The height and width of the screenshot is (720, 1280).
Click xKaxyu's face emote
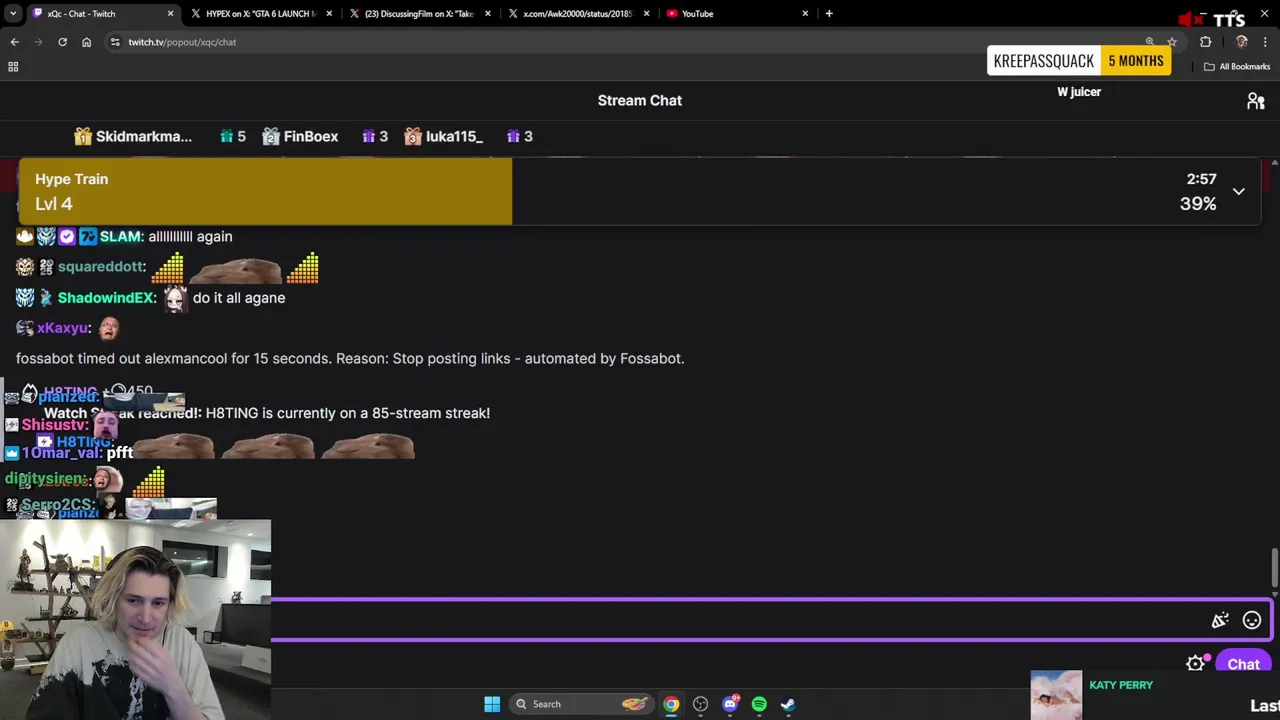pyautogui.click(x=109, y=328)
